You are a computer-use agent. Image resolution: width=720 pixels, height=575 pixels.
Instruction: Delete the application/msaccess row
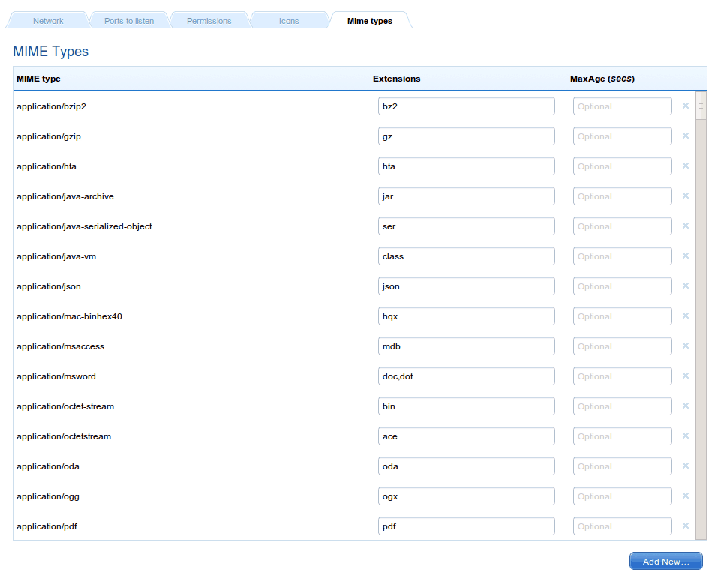685,346
